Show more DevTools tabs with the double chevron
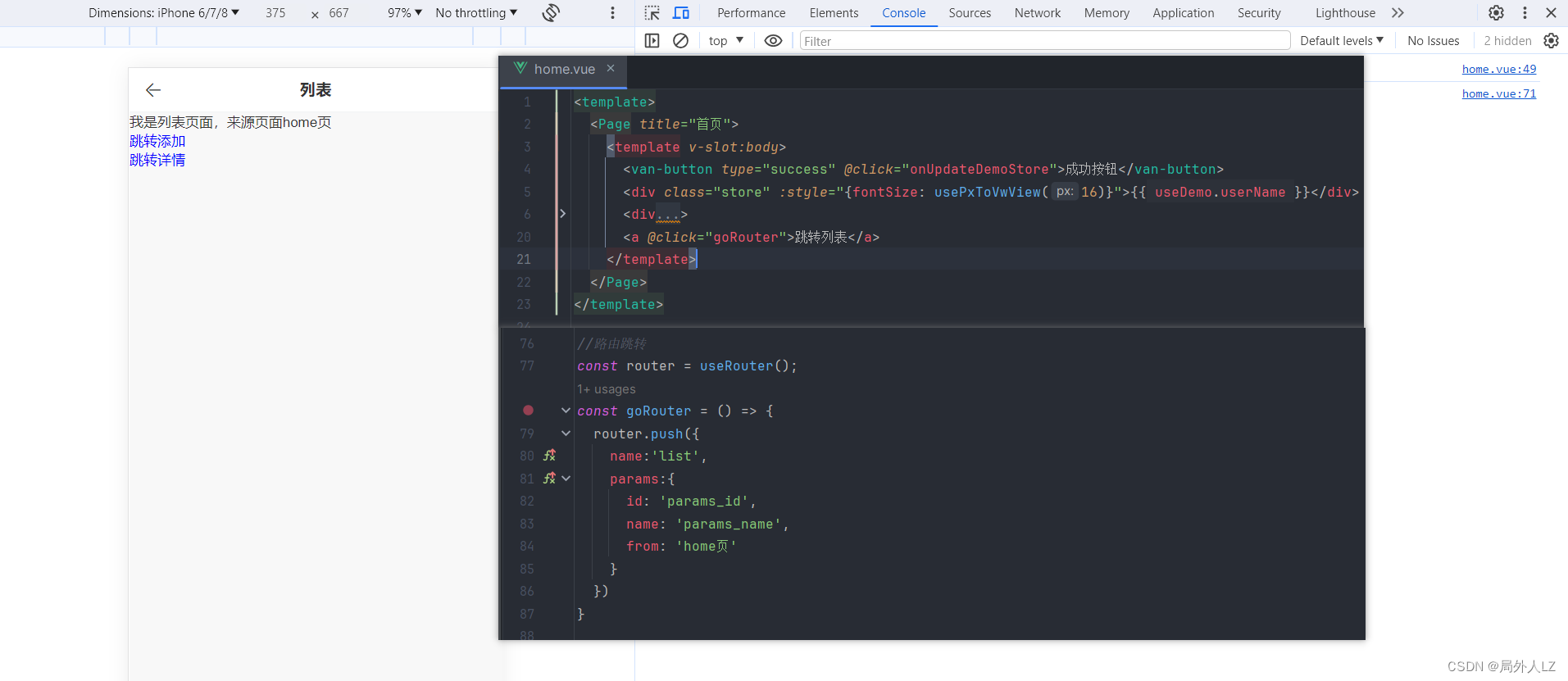The image size is (1568, 681). pos(1398,12)
